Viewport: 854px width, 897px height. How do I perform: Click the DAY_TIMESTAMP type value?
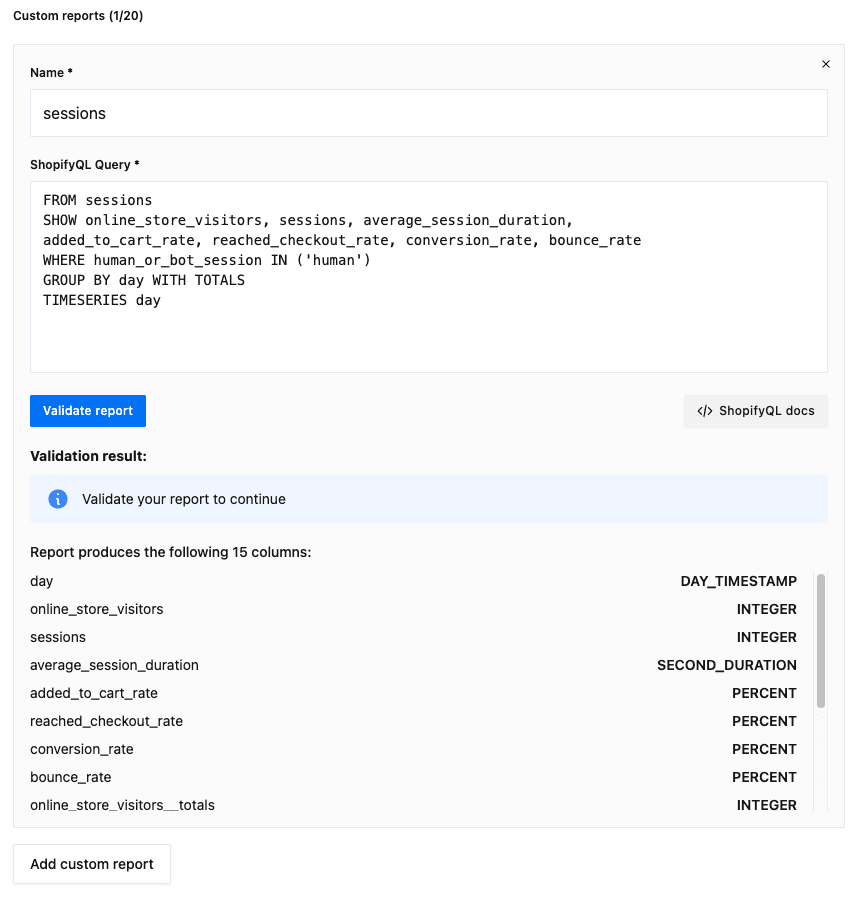tap(738, 581)
